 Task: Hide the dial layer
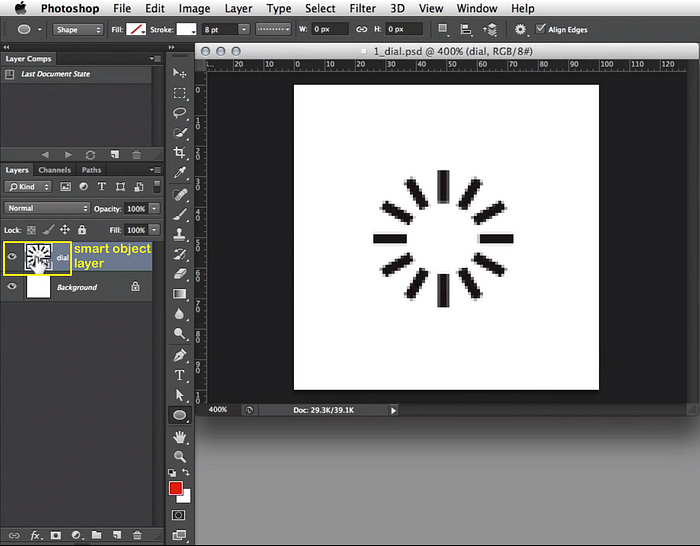pyautogui.click(x=12, y=256)
